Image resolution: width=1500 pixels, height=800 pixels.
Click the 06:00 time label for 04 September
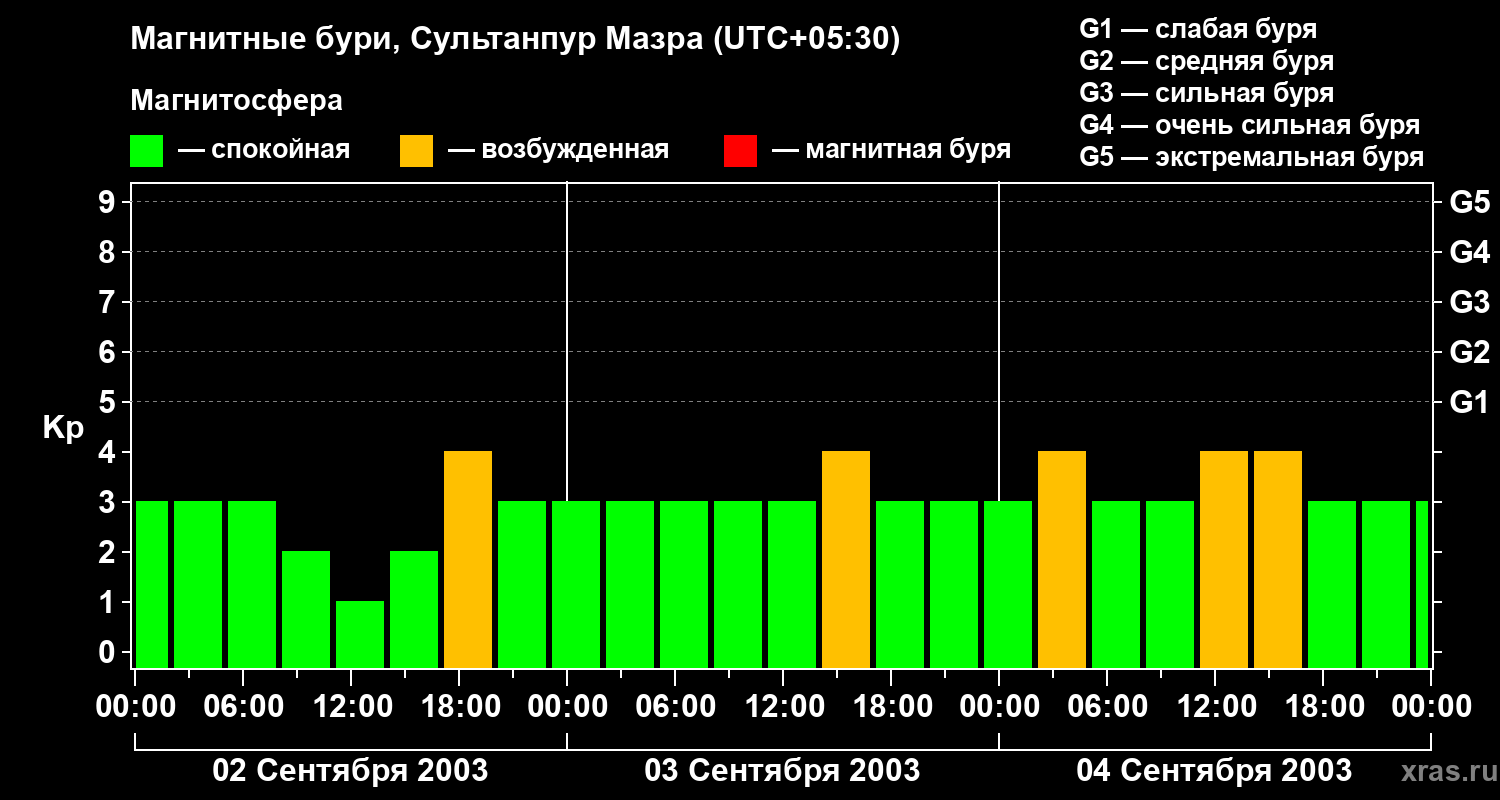pos(1107,707)
